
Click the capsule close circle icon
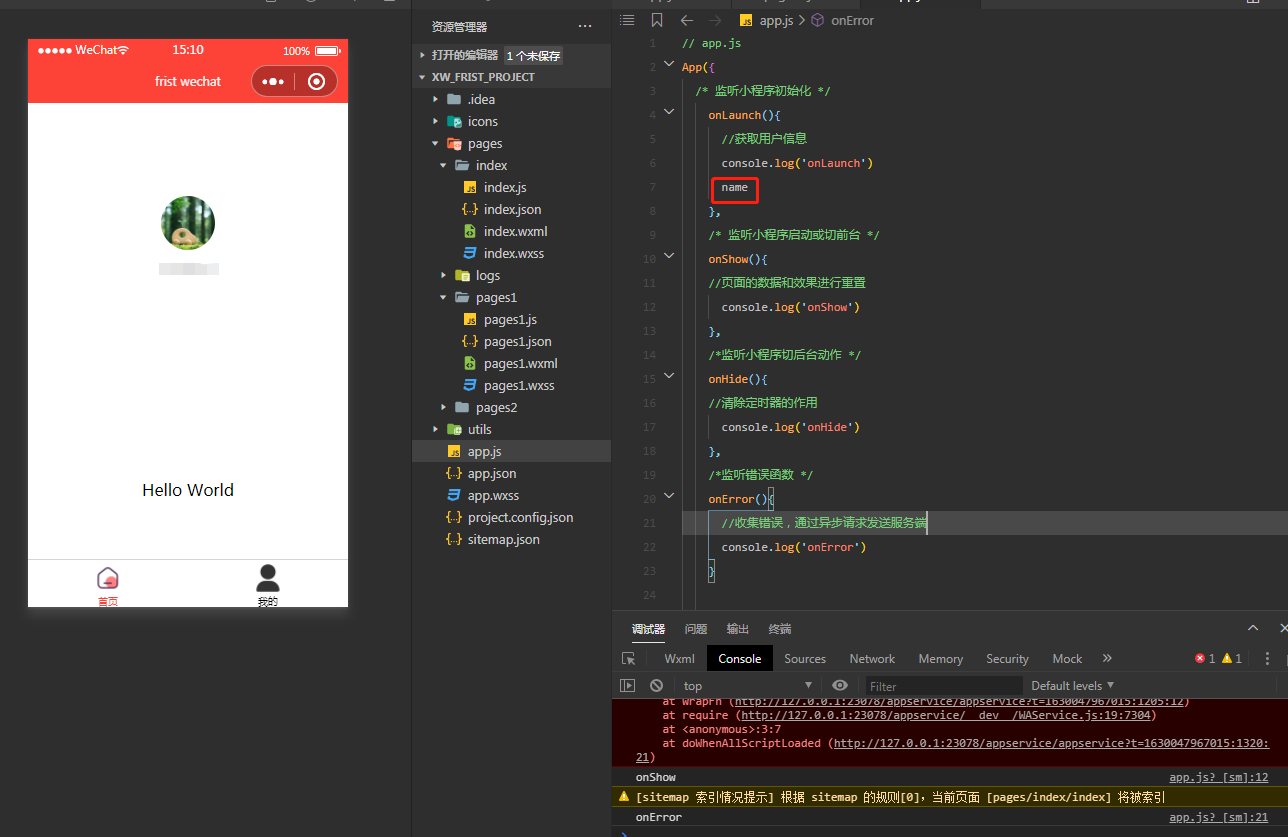(x=316, y=82)
